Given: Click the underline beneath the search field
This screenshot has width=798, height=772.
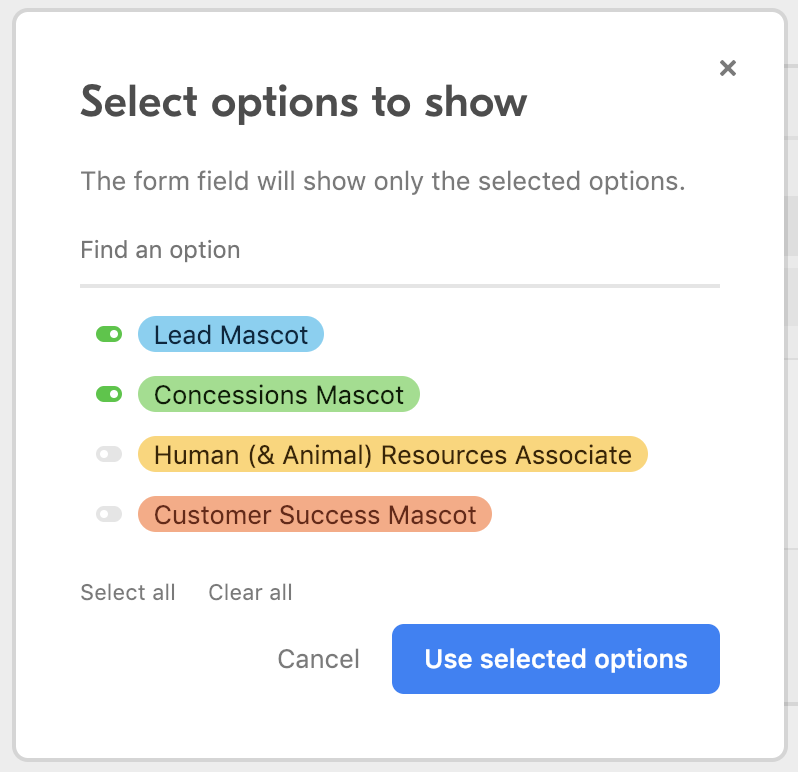Looking at the screenshot, I should click(x=400, y=286).
